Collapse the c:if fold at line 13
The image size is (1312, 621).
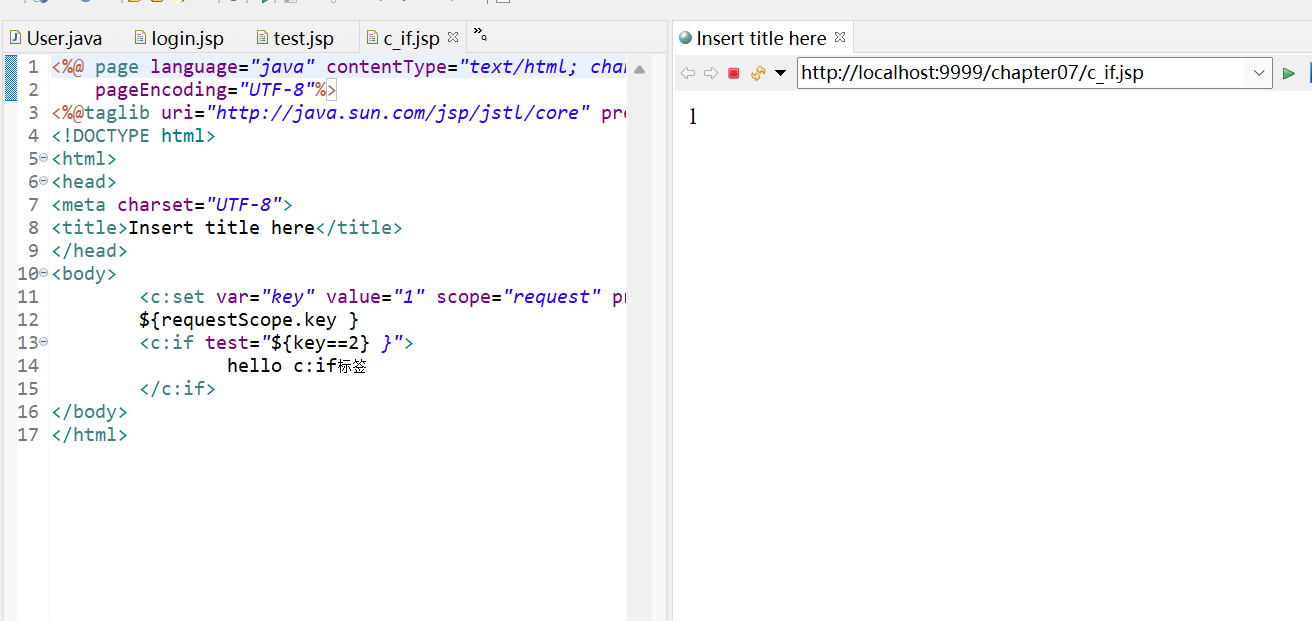pyautogui.click(x=44, y=342)
